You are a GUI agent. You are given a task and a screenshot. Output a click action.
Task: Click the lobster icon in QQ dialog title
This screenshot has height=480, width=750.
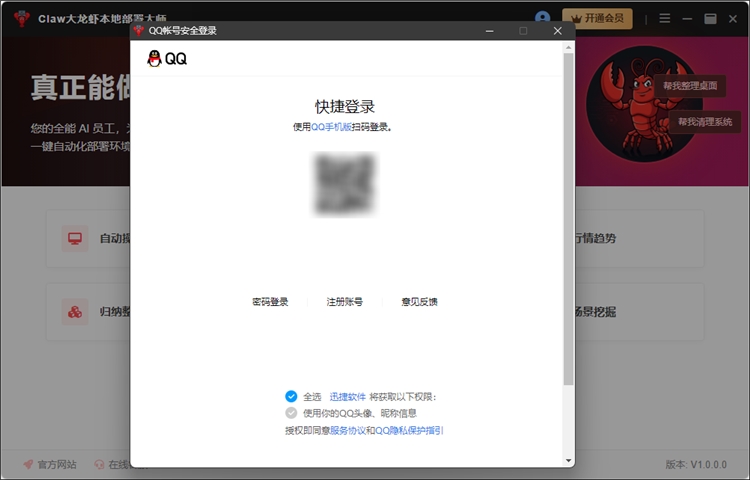point(139,31)
